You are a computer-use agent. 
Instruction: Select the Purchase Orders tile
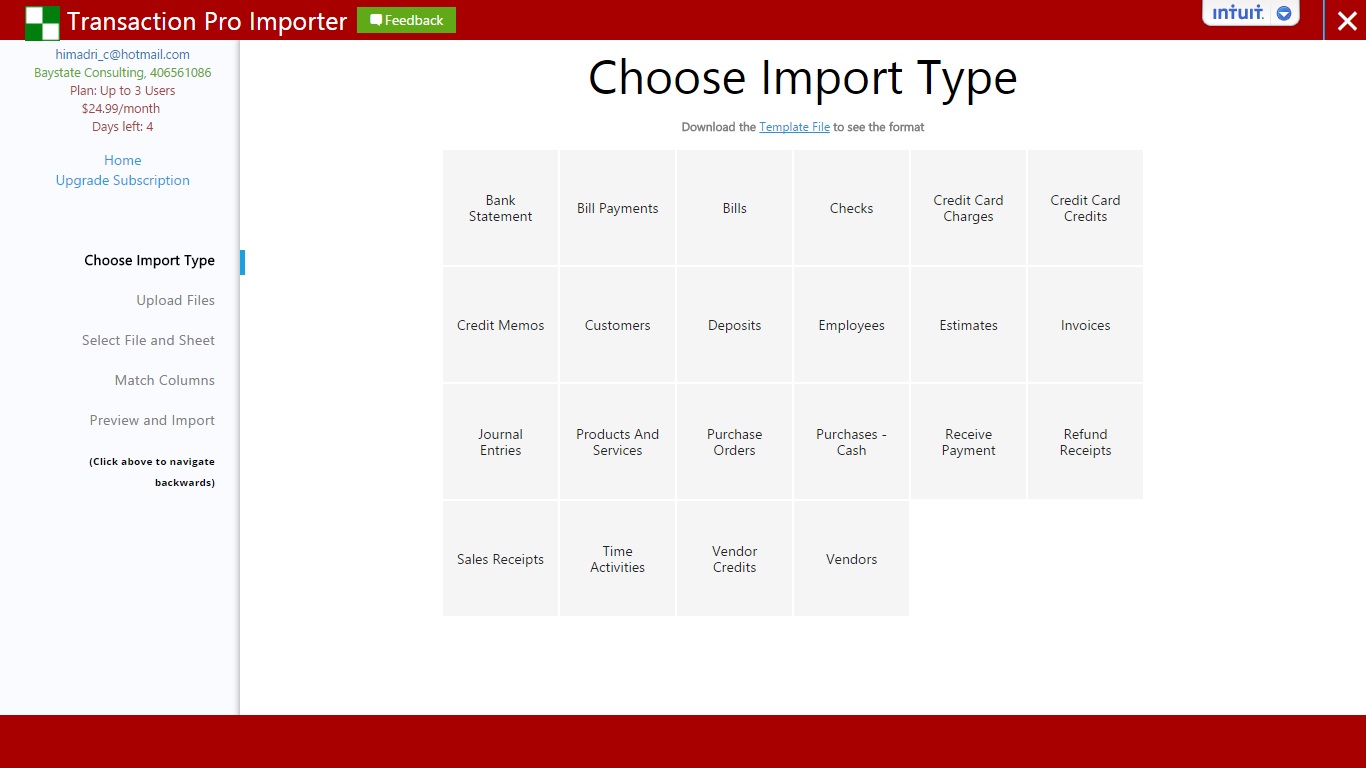click(734, 442)
